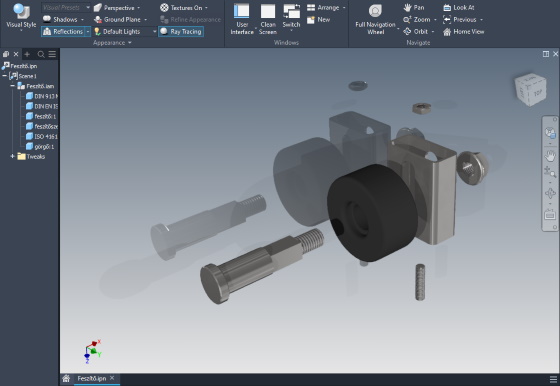Viewport: 560px width, 386px height.
Task: Select the ISO 4161 component
Action: coord(42,136)
